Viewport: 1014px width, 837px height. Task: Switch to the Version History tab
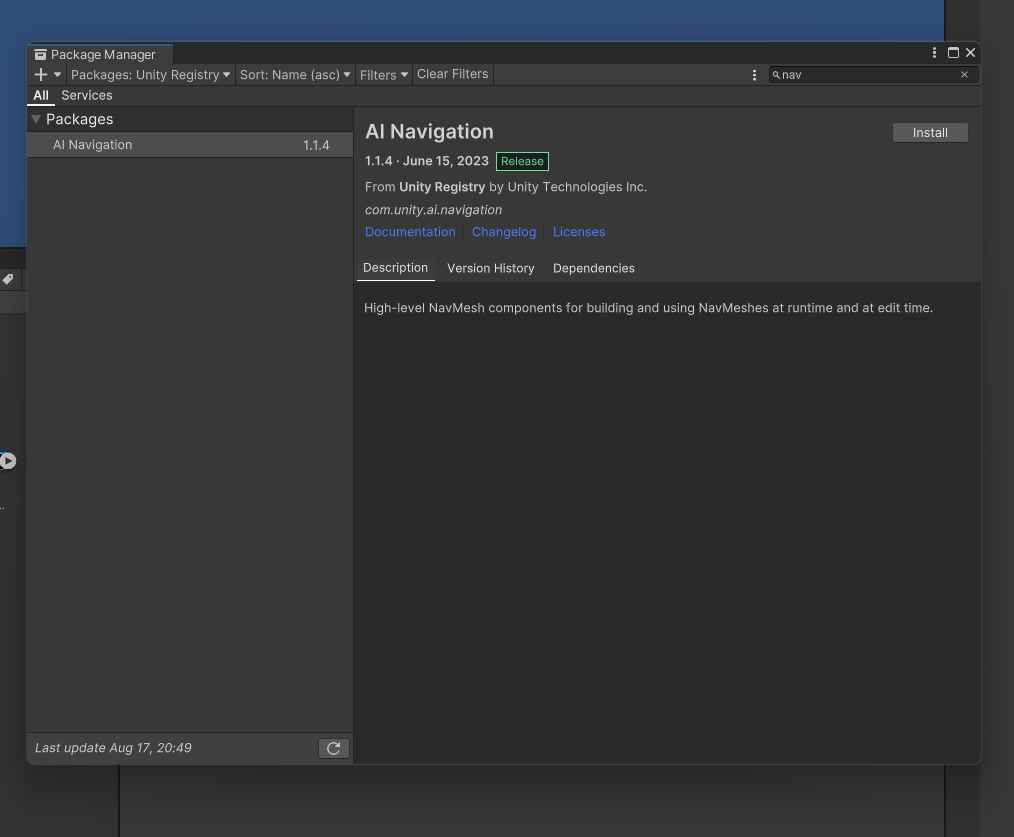490,268
